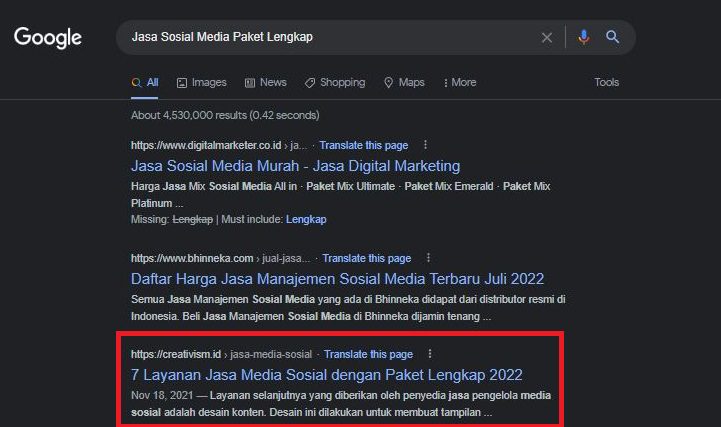
Task: Click the https://creativism.id URL text
Action: tap(176, 354)
